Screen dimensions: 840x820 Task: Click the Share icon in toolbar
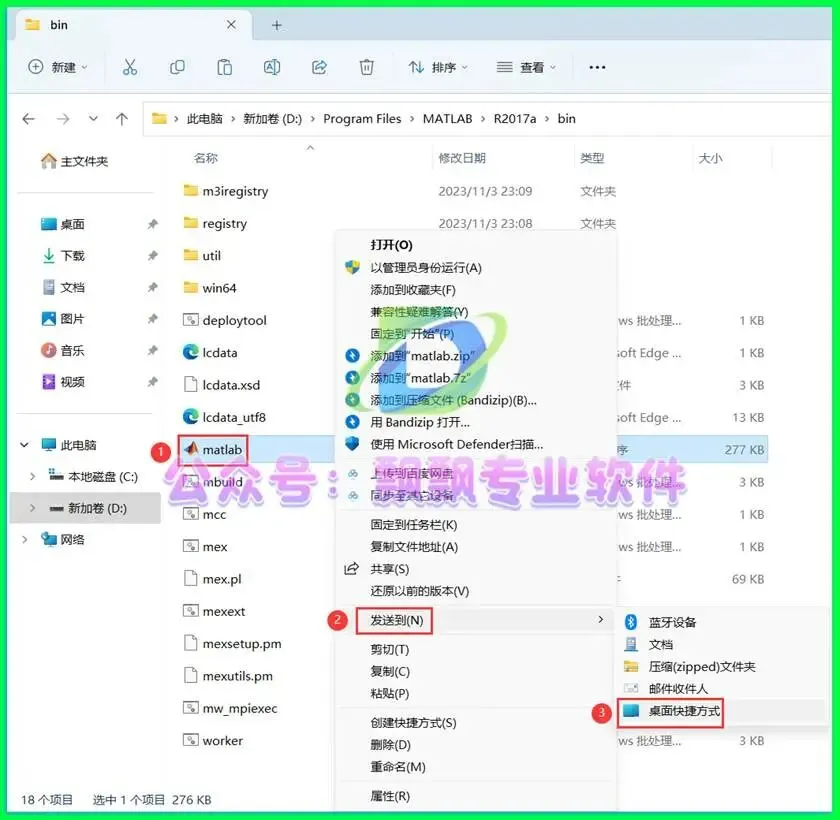click(x=319, y=67)
